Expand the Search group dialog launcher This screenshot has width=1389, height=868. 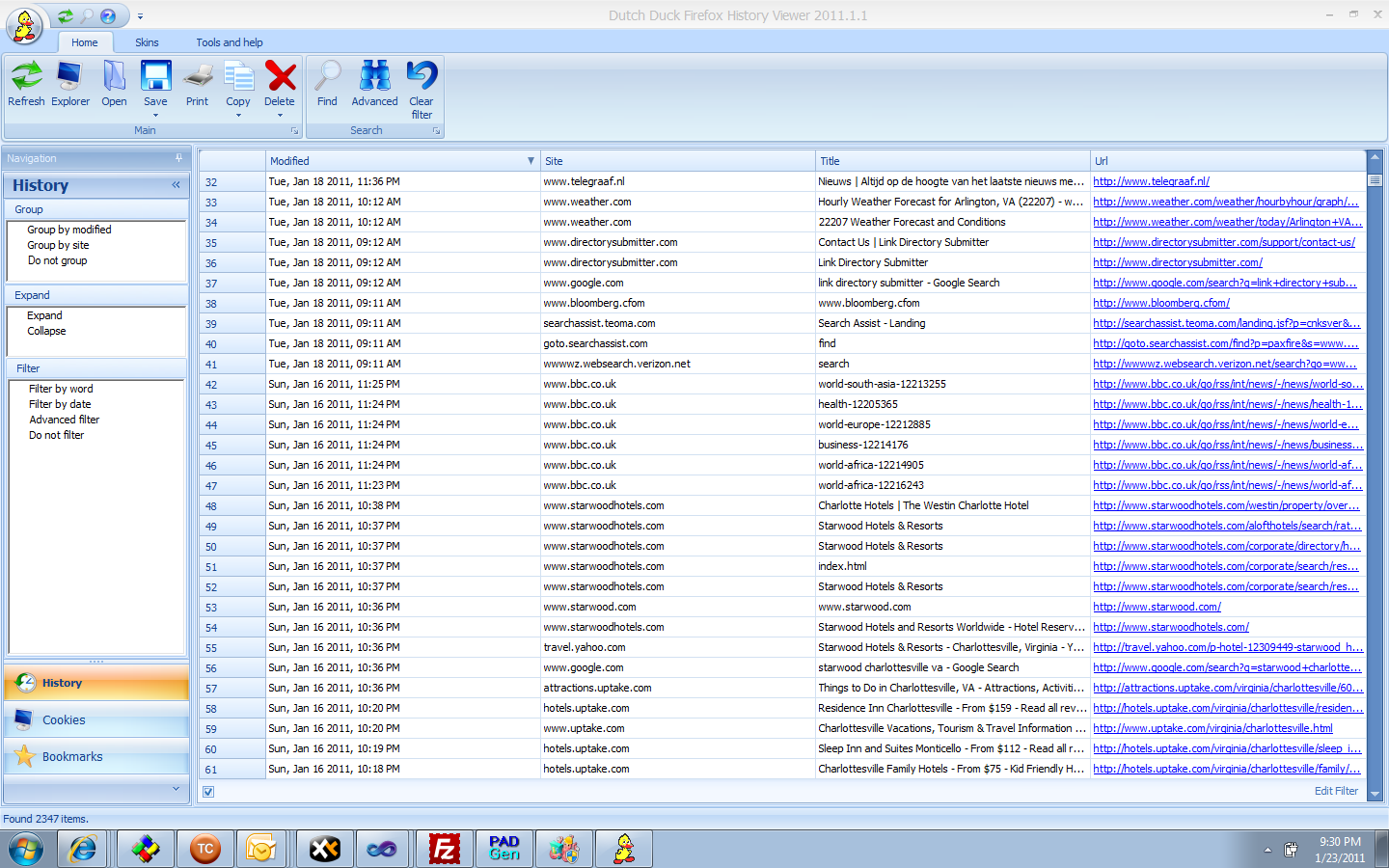[436, 130]
